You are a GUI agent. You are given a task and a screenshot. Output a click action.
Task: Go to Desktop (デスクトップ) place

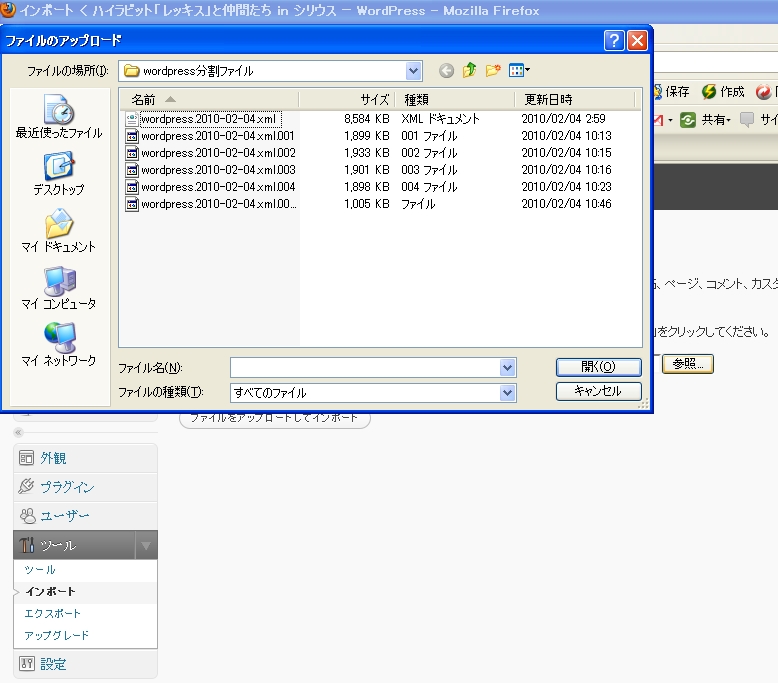point(59,174)
